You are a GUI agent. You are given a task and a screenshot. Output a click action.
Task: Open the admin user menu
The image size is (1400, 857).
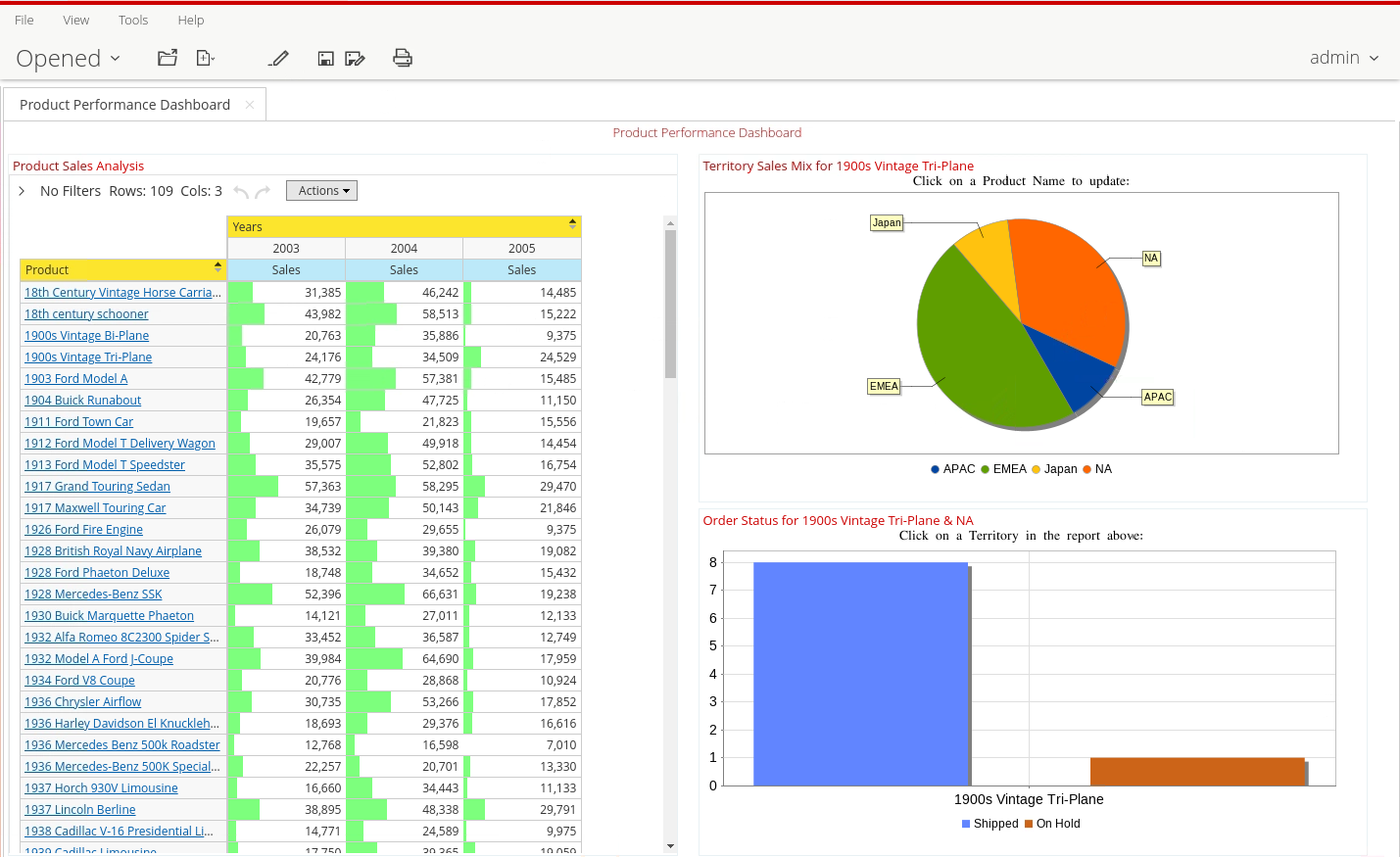[1344, 58]
